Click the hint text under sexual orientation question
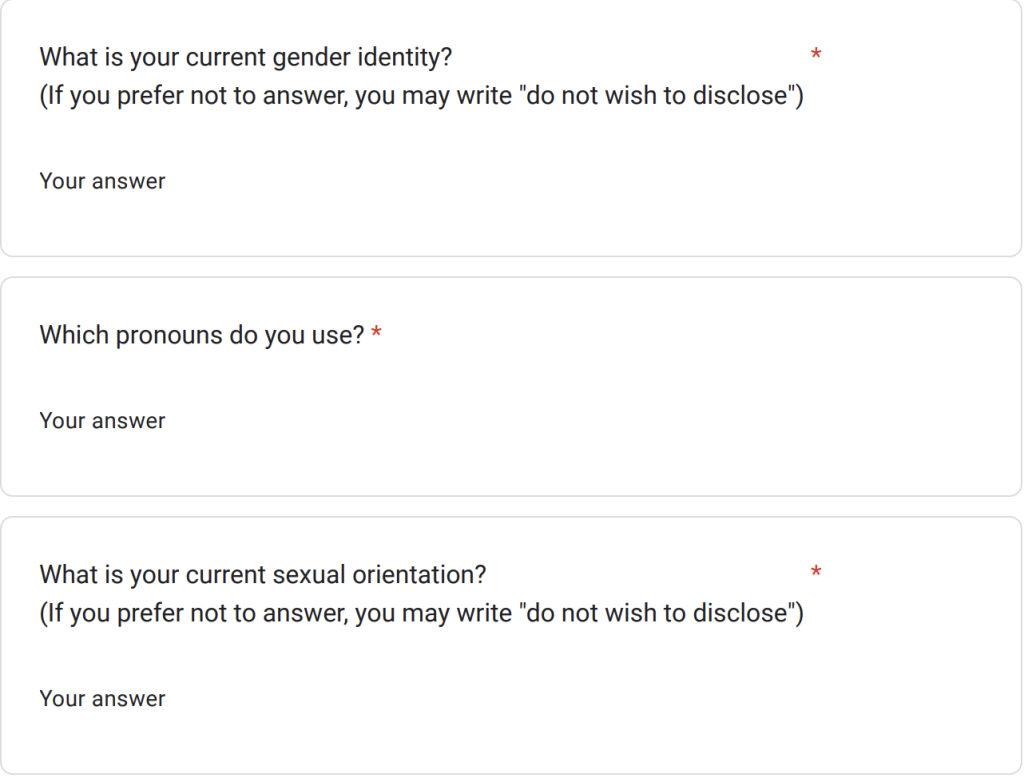Viewport: 1024px width, 778px height. tap(421, 613)
